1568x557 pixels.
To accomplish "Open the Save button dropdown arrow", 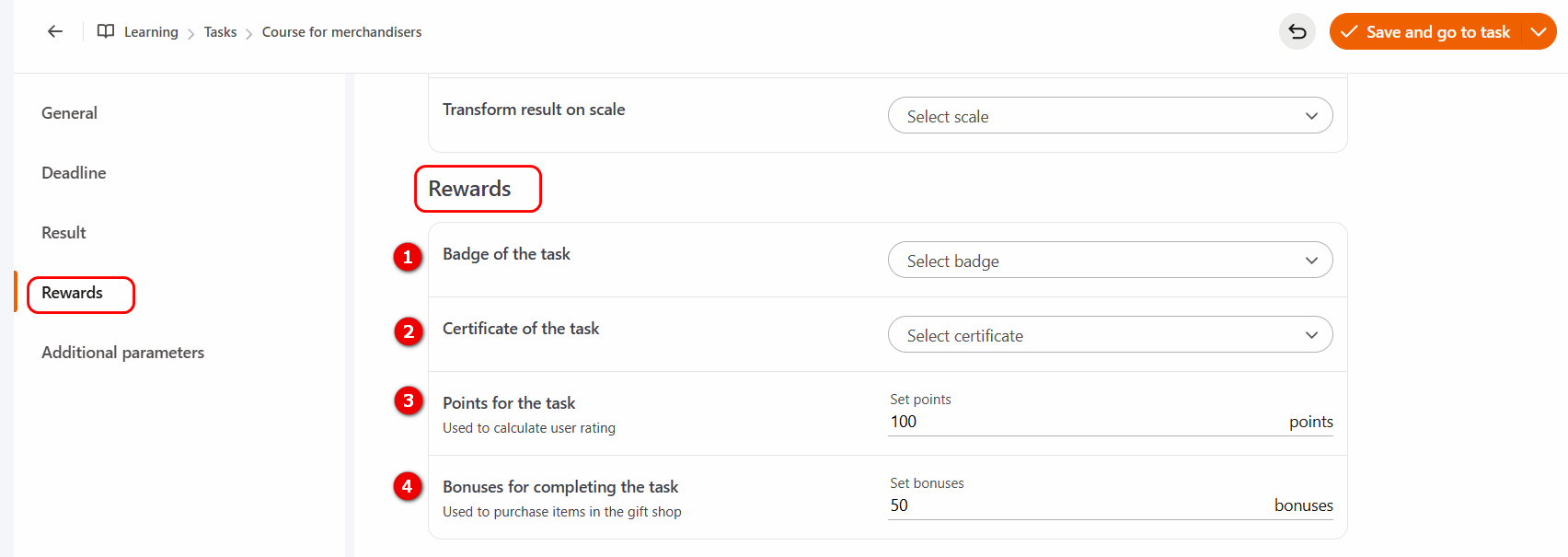I will point(1539,32).
